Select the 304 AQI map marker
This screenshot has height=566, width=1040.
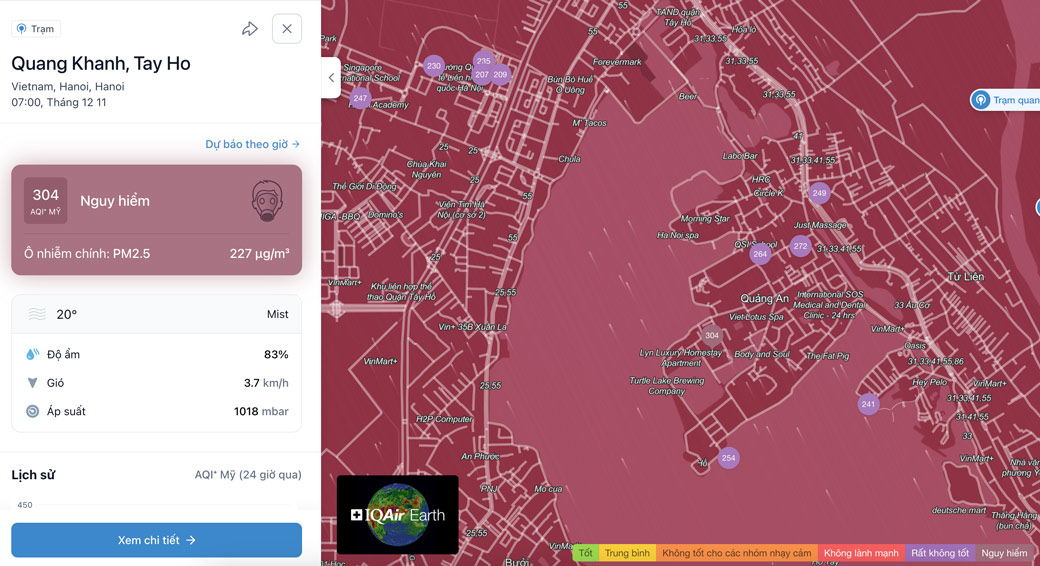click(712, 336)
